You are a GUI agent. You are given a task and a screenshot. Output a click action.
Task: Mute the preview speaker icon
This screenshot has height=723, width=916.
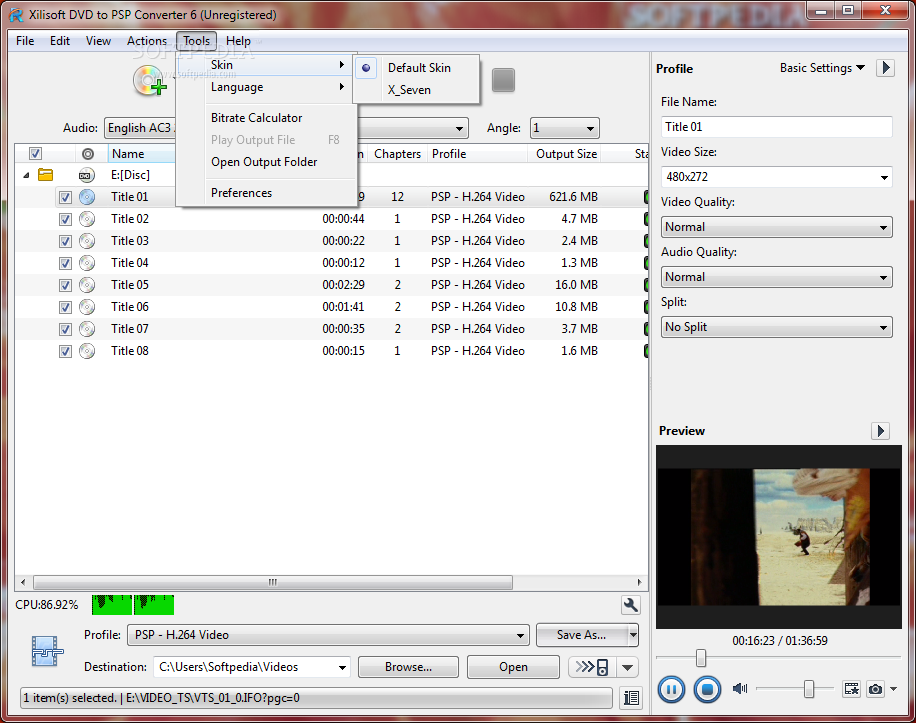pyautogui.click(x=740, y=689)
